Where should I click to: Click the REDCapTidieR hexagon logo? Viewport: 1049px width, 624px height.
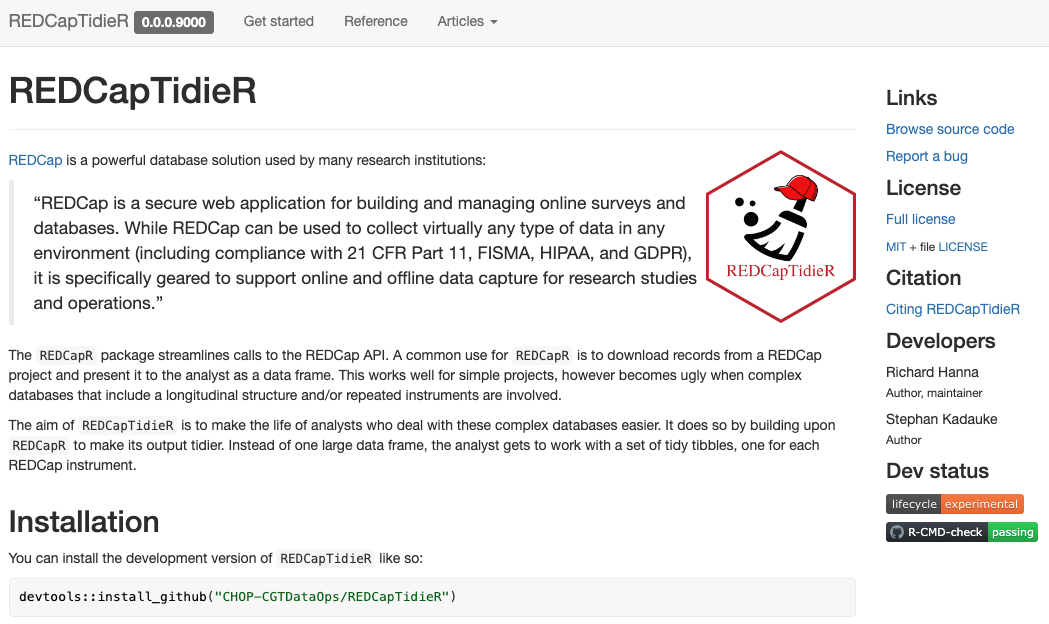pyautogui.click(x=780, y=236)
